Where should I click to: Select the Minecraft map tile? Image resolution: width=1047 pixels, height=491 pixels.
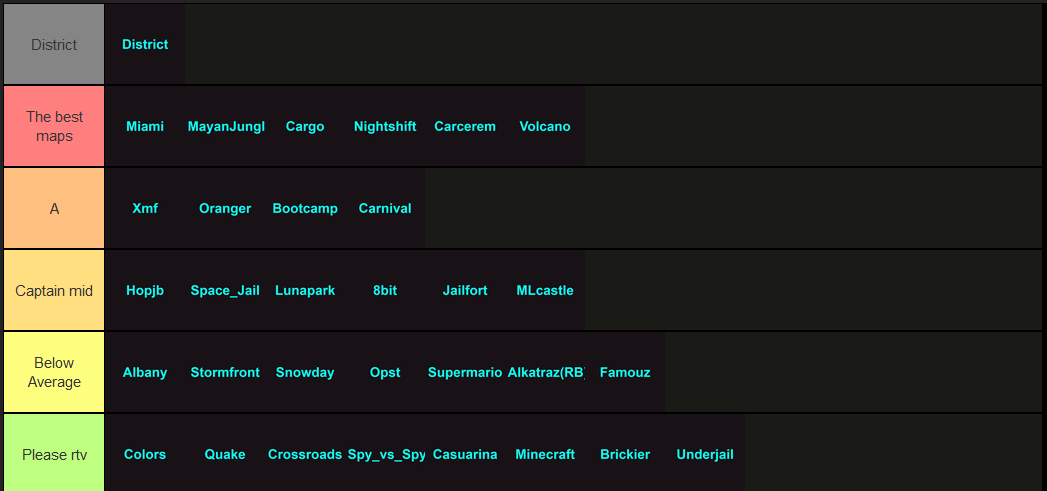pyautogui.click(x=545, y=454)
